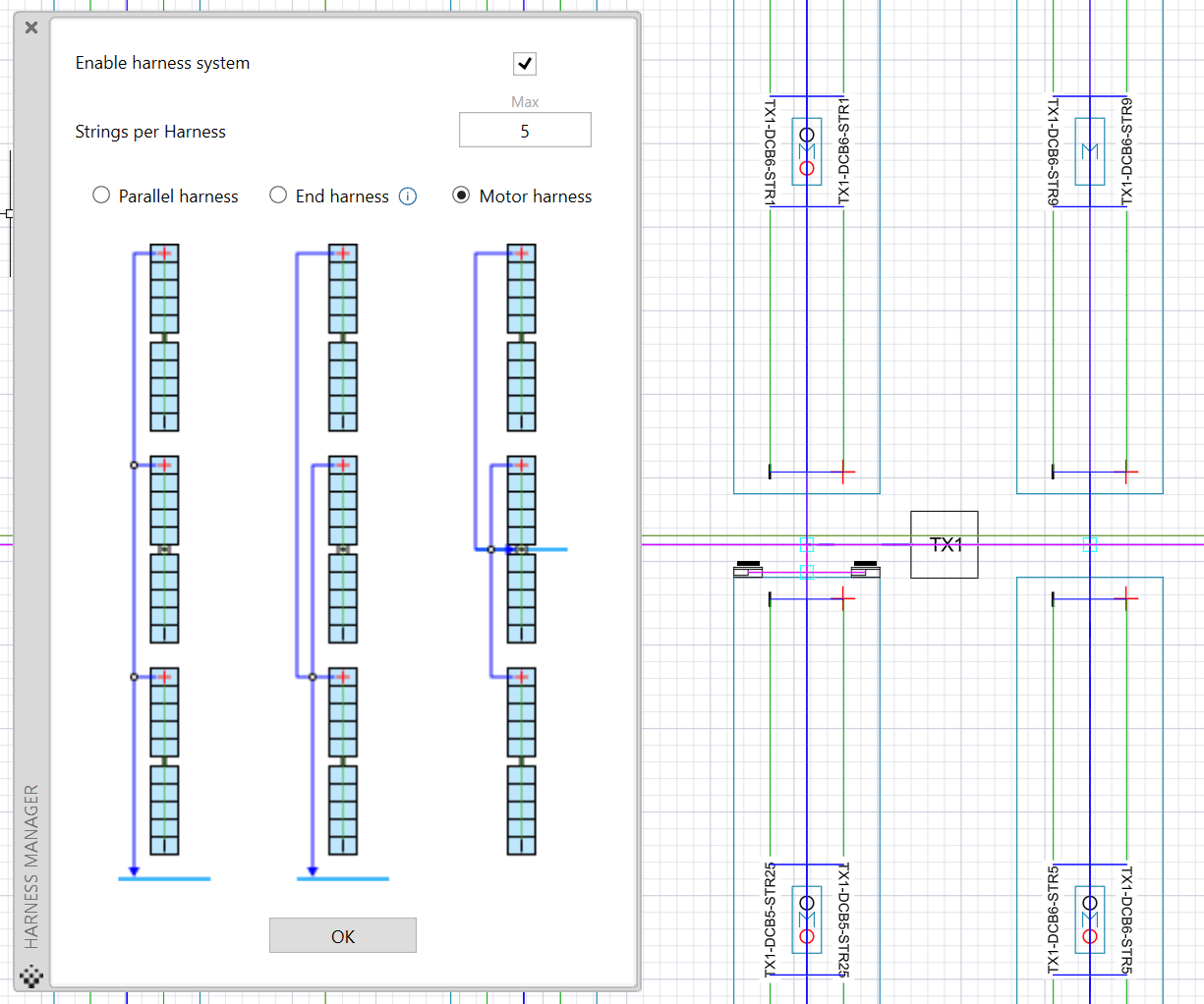Select the TX1-DCB6-STR1 label on the right
The width and height of the screenshot is (1204, 1004).
click(x=843, y=151)
